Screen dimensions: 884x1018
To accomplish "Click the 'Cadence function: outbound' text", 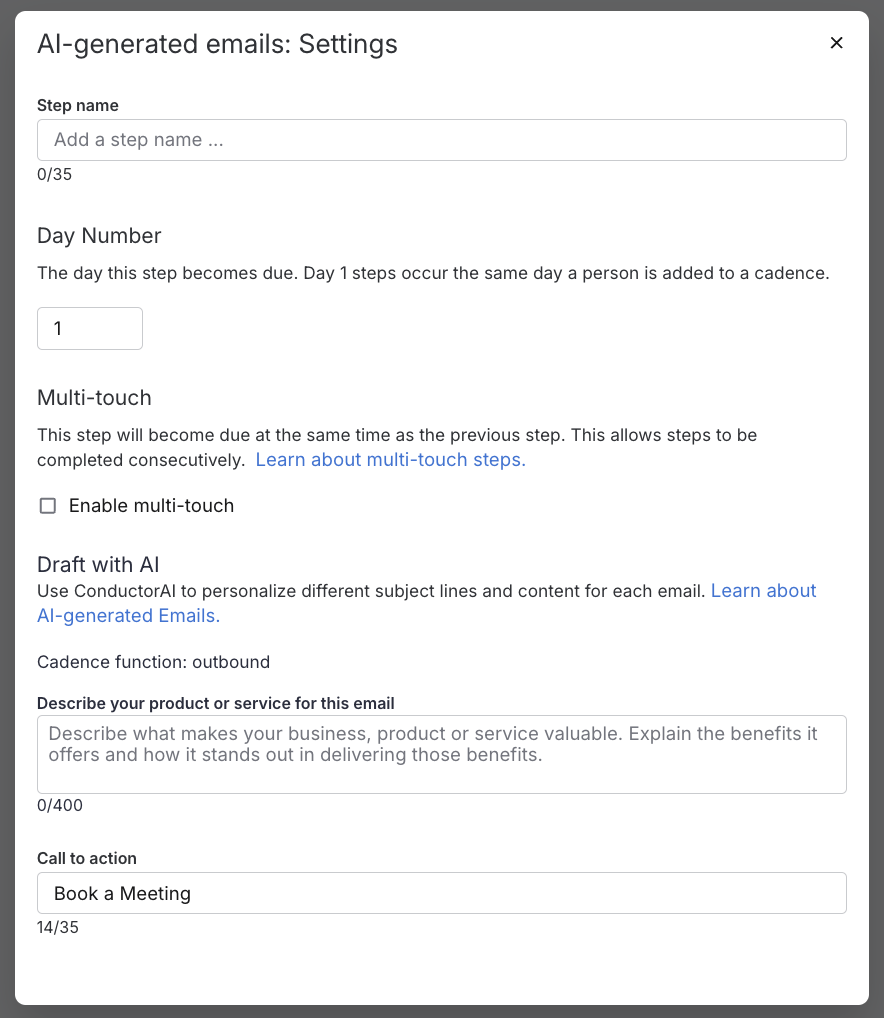I will 153,662.
